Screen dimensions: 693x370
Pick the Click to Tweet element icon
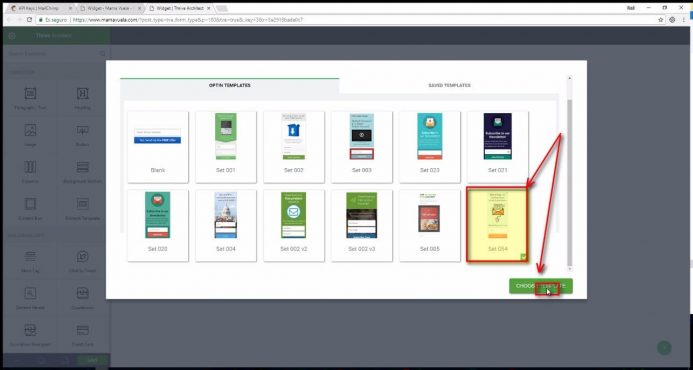tap(83, 256)
